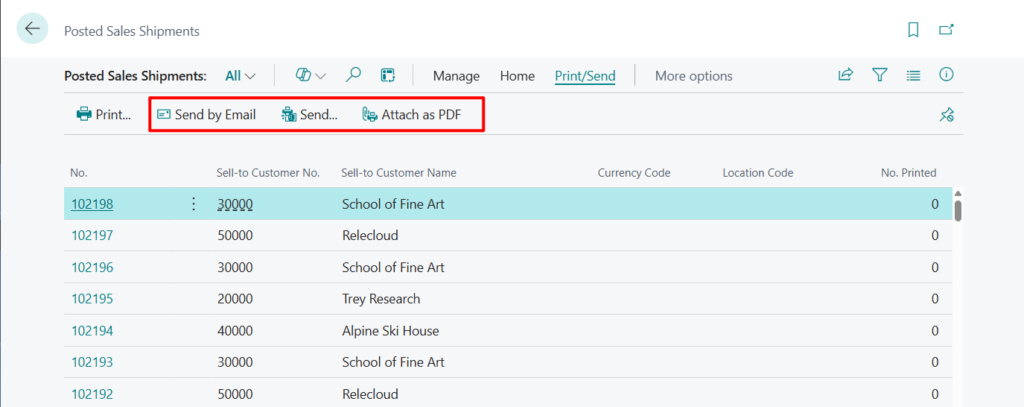
Task: Click the Share icon
Action: [845, 75]
